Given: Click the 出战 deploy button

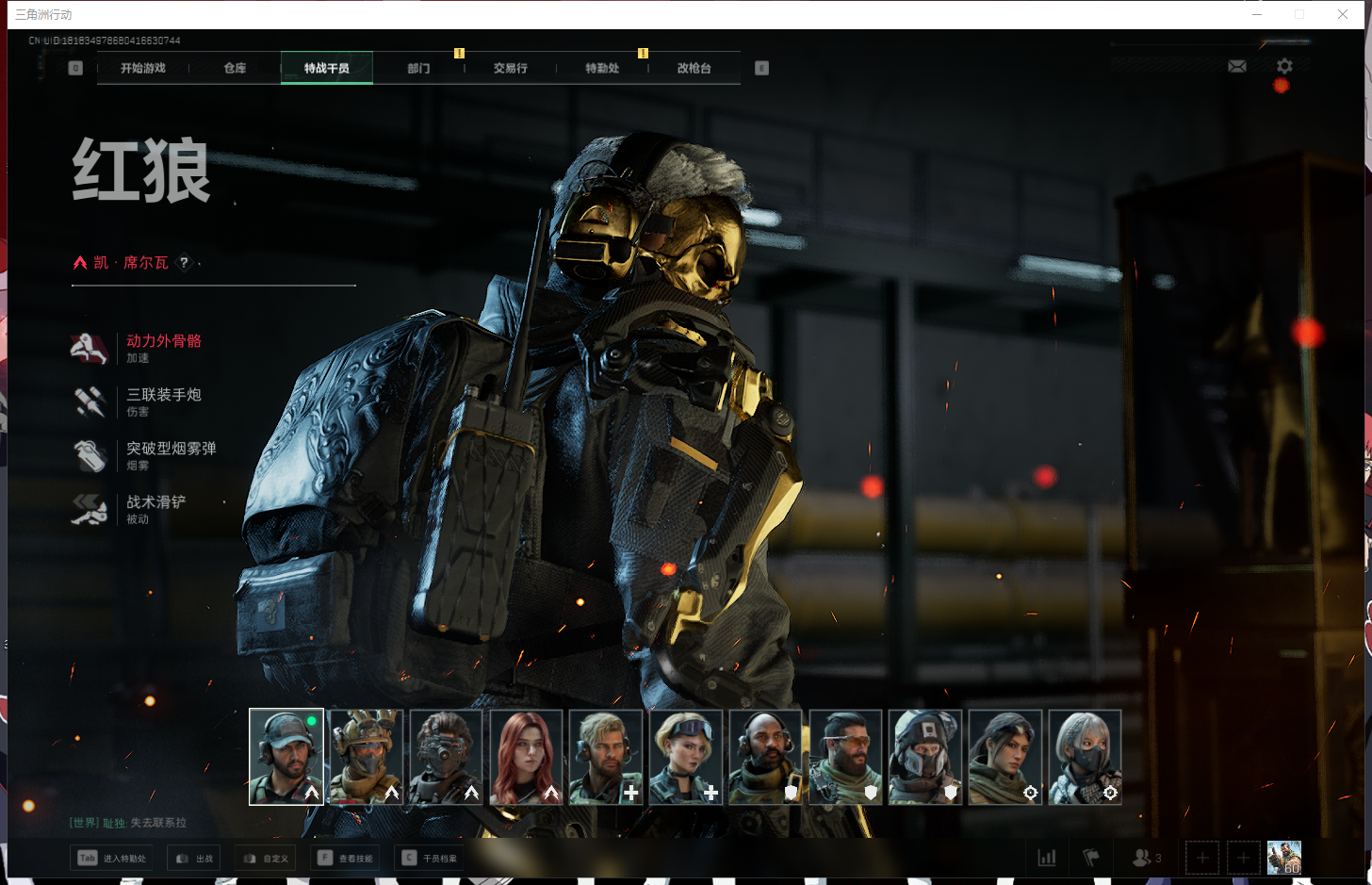Looking at the screenshot, I should [x=194, y=858].
